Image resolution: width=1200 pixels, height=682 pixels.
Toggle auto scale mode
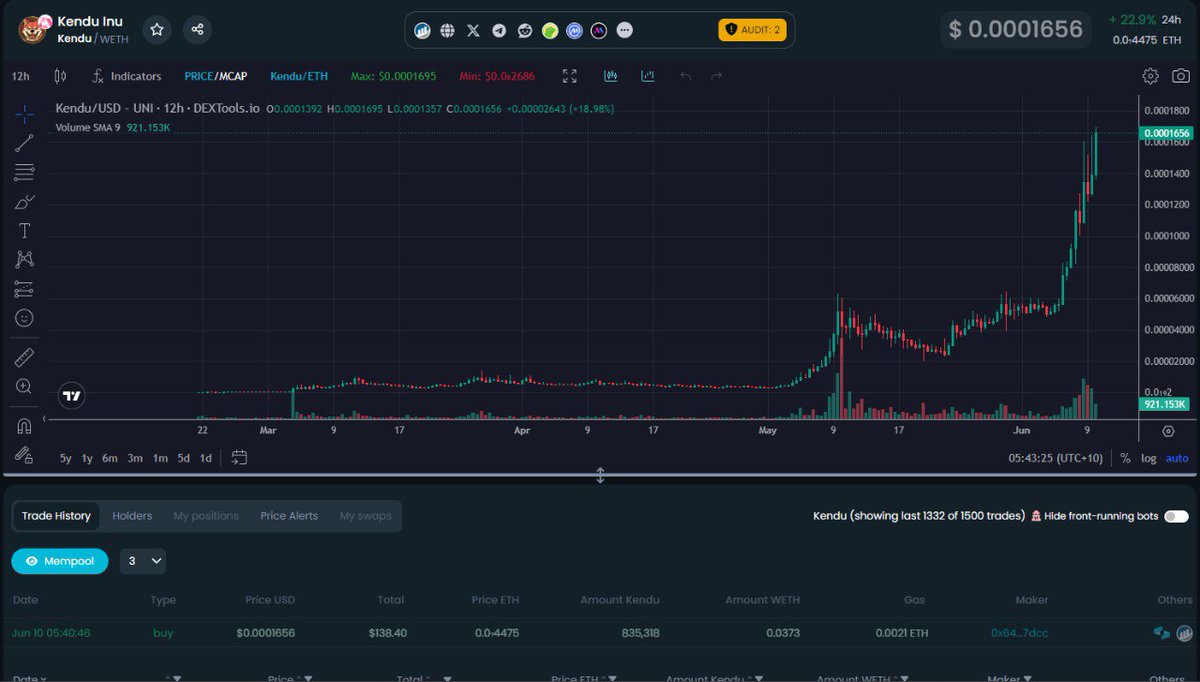tap(1178, 458)
